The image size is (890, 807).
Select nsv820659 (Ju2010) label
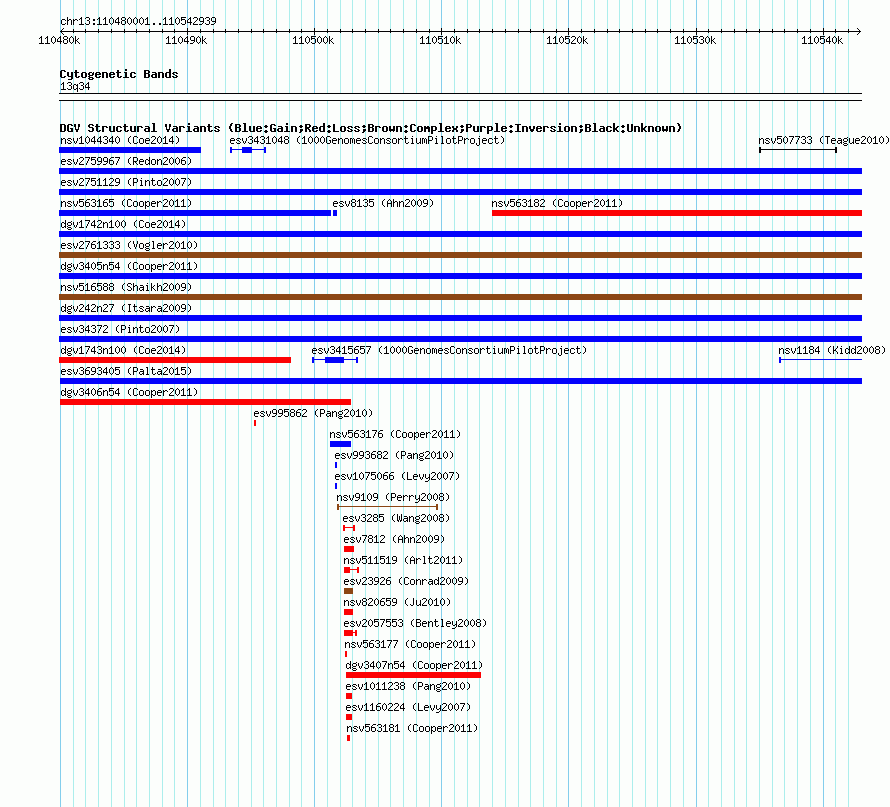click(x=397, y=602)
